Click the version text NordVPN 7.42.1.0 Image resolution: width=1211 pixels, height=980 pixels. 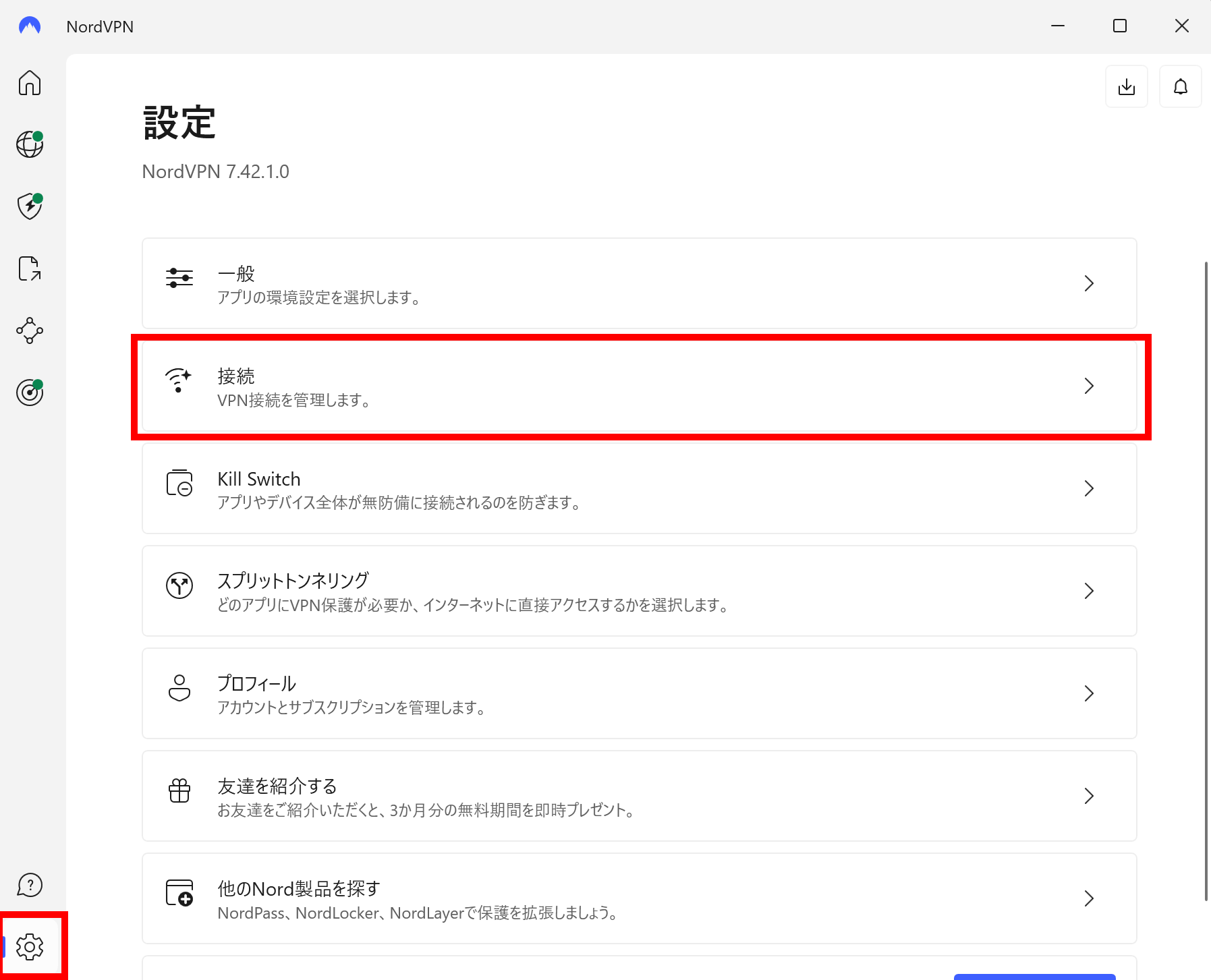coord(216,171)
